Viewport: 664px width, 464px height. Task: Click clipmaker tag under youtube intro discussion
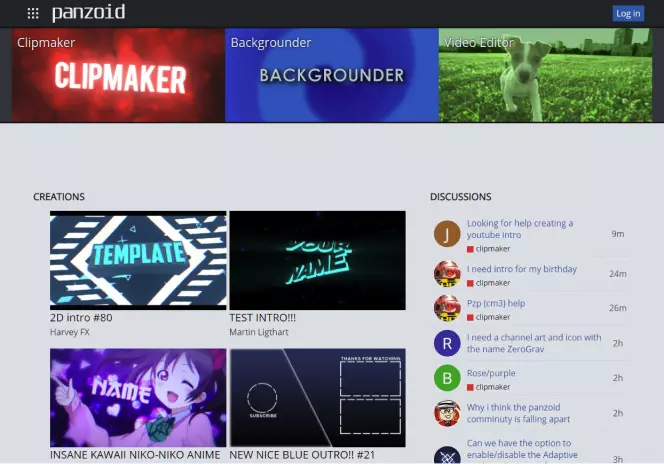pyautogui.click(x=488, y=249)
